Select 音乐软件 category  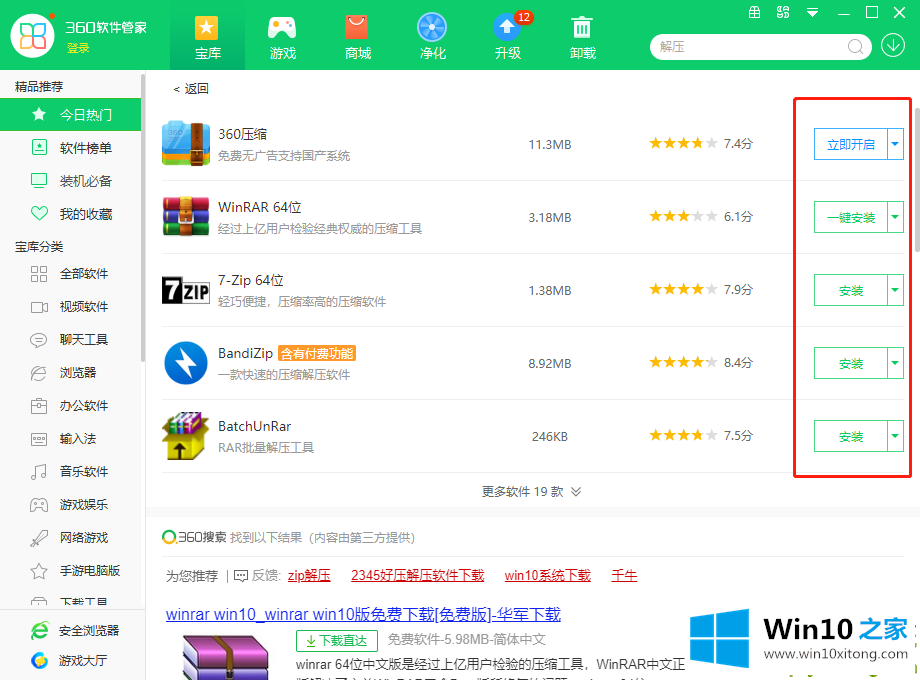70,471
